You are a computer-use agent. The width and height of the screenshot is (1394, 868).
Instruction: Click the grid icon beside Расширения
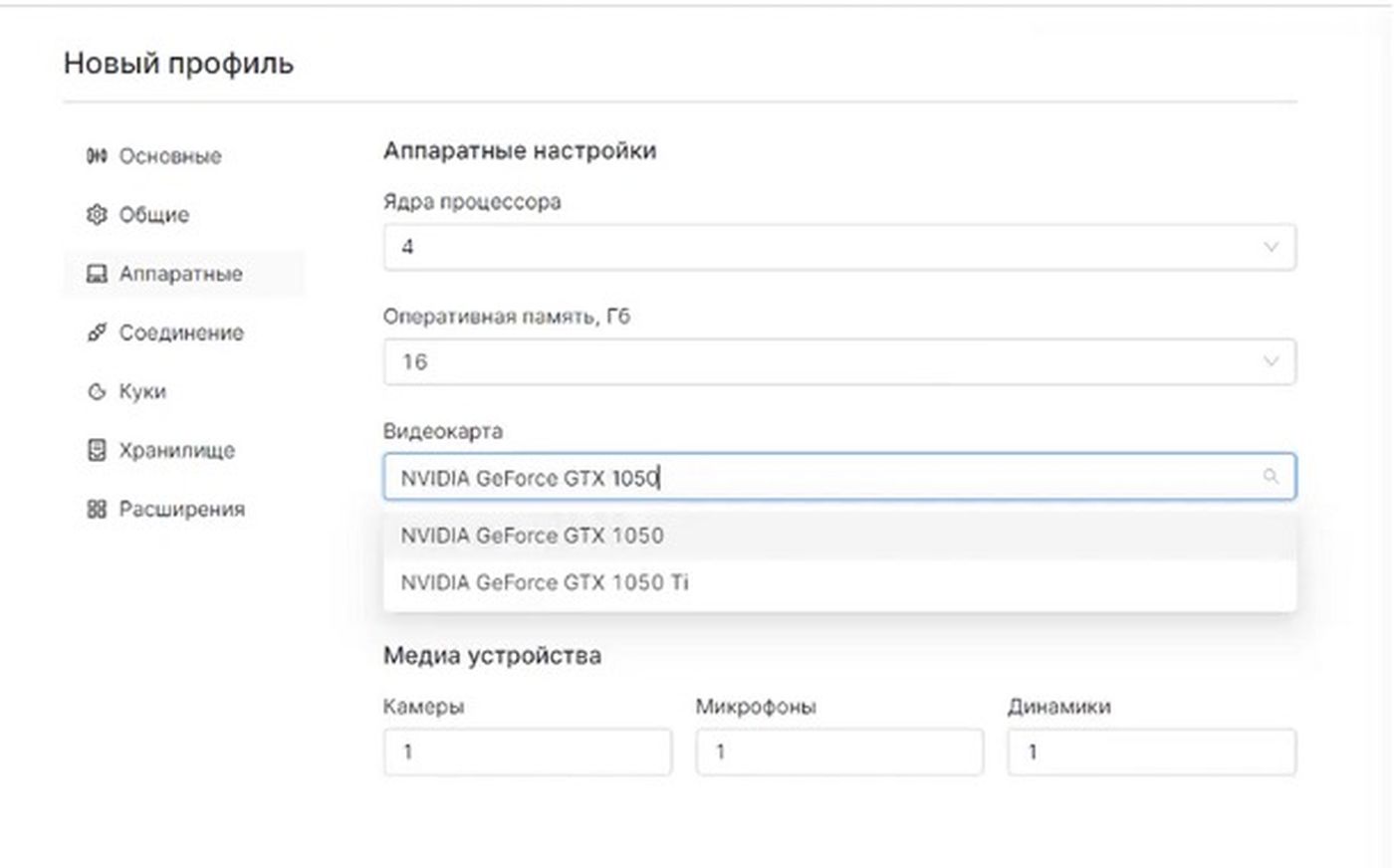(97, 509)
